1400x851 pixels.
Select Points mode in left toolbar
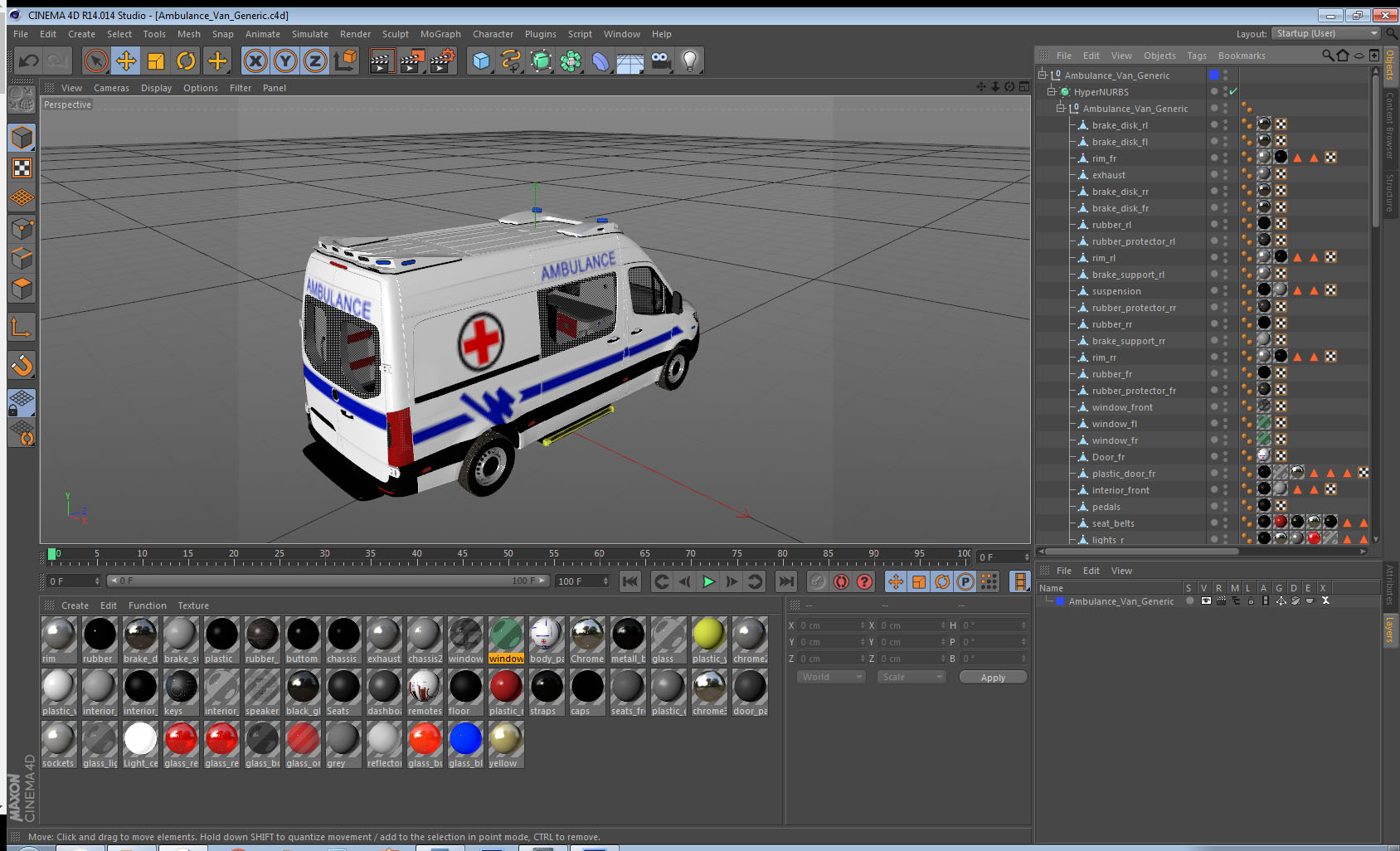(22, 228)
